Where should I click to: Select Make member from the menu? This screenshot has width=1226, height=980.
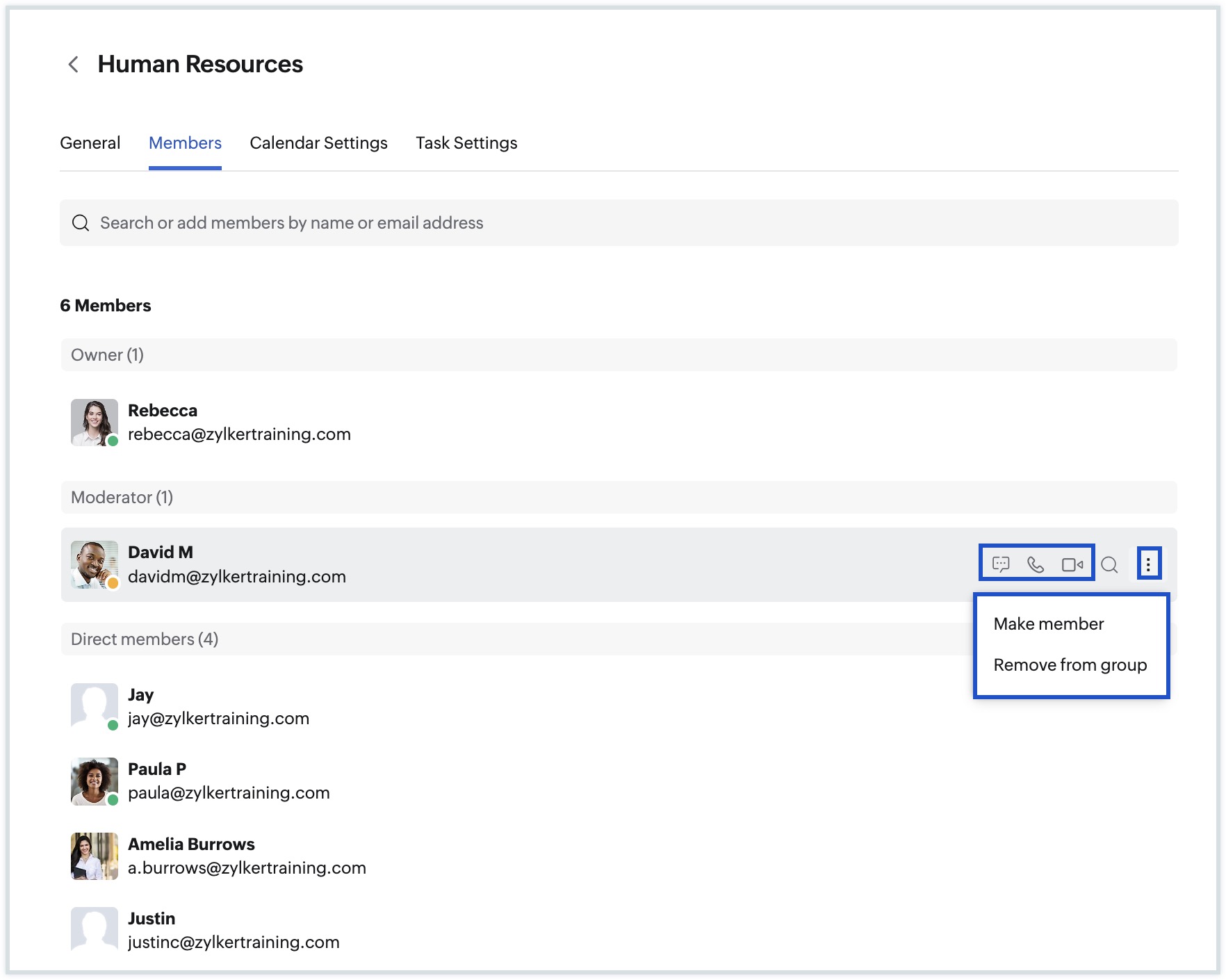1048,624
